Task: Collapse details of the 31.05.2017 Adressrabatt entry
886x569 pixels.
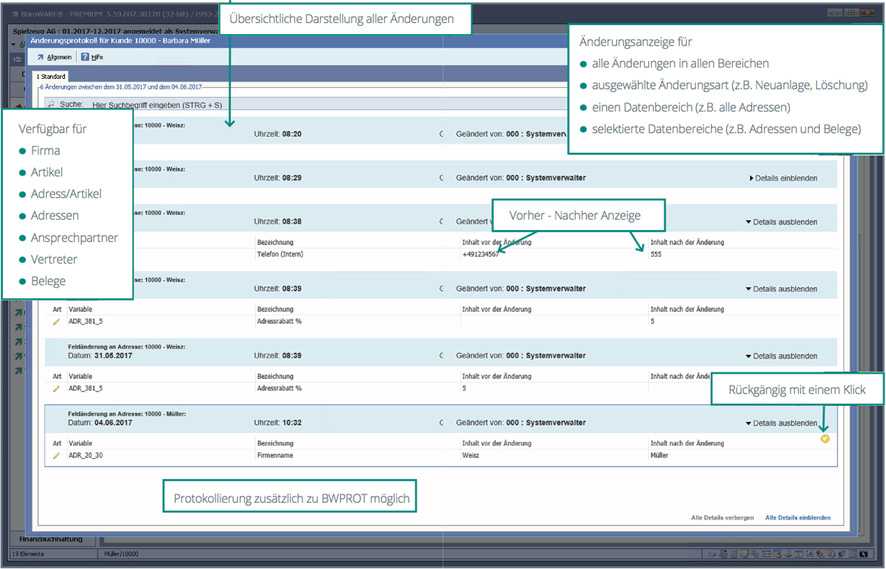Action: tap(783, 356)
